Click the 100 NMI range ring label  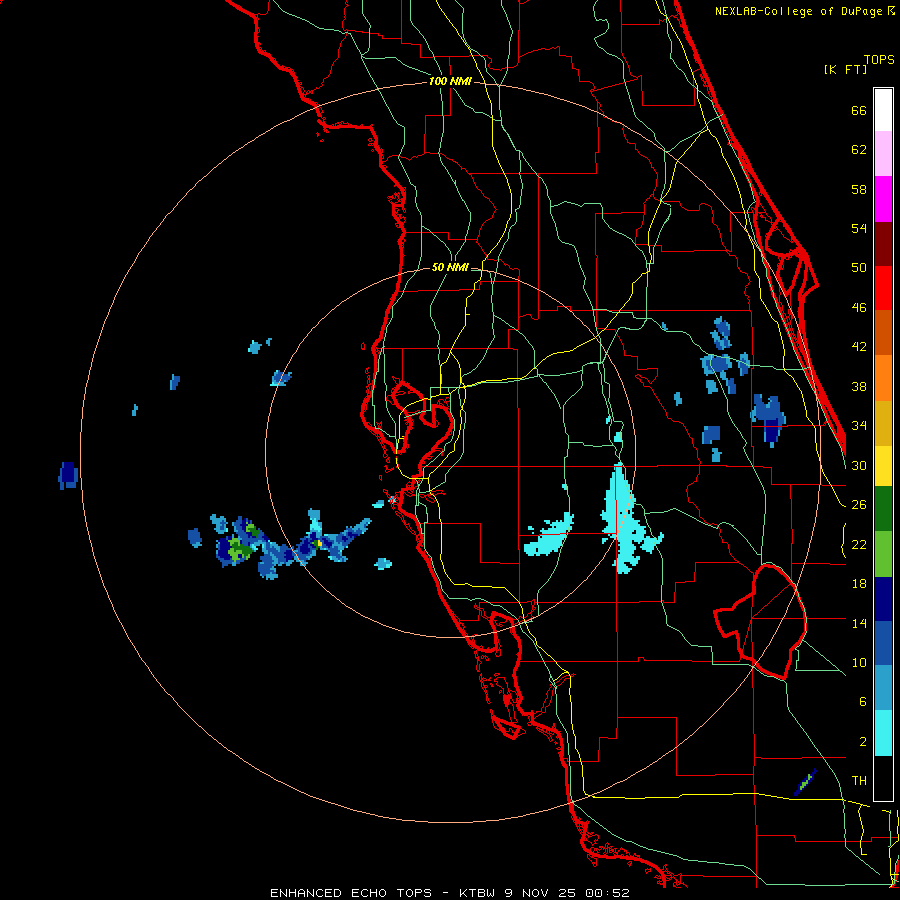pos(450,82)
